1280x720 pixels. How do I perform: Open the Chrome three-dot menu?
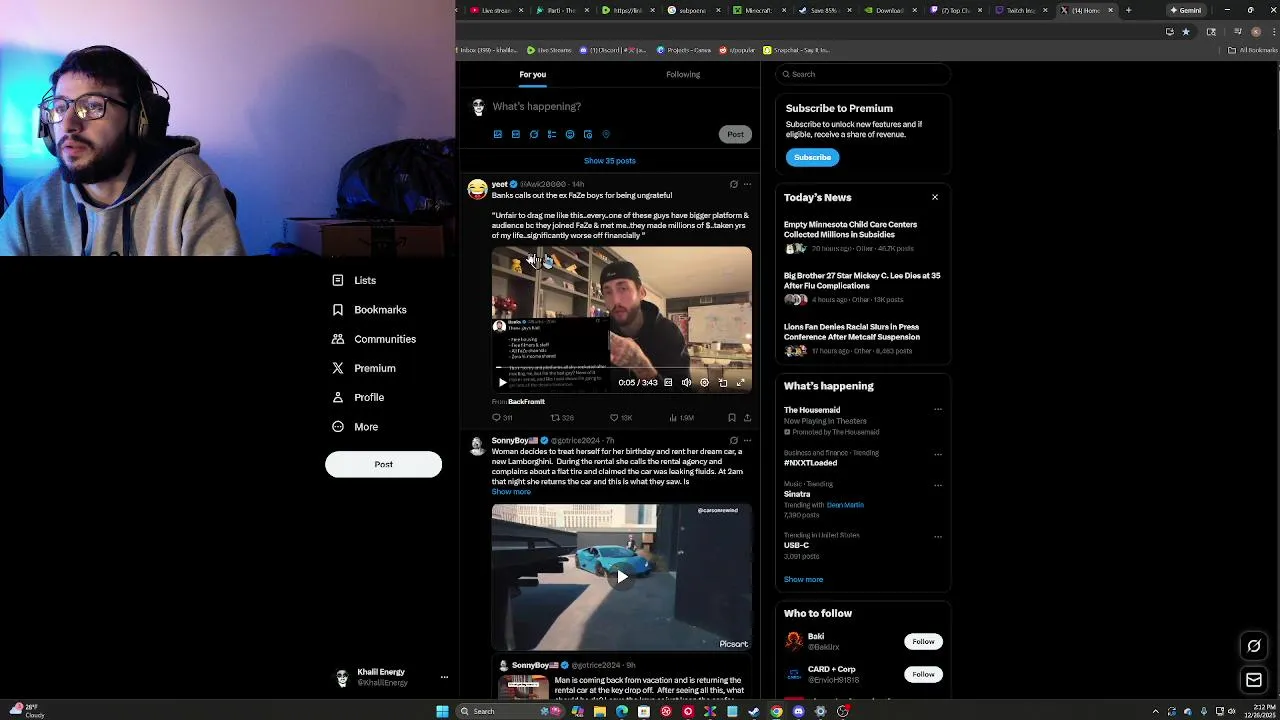pyautogui.click(x=1272, y=31)
